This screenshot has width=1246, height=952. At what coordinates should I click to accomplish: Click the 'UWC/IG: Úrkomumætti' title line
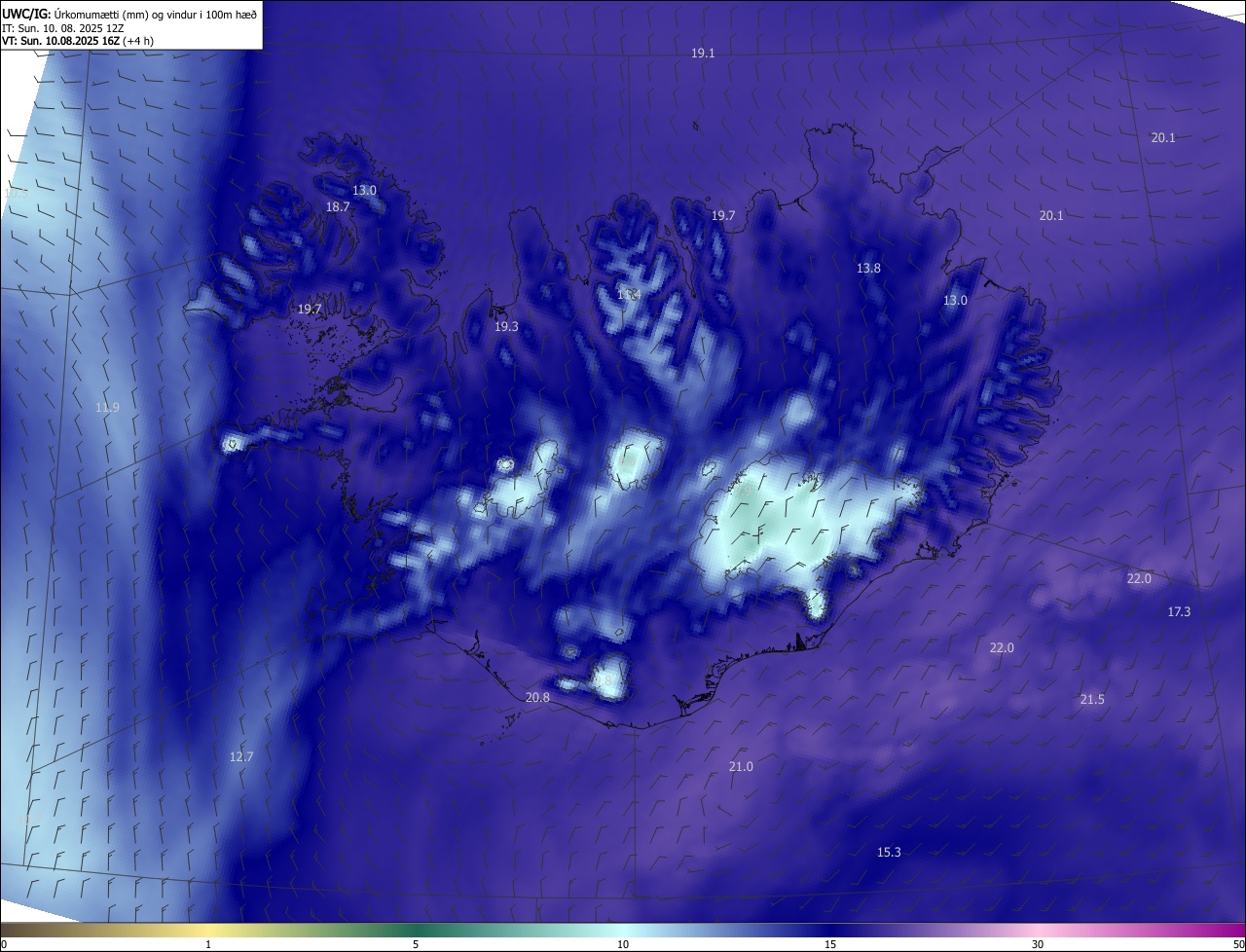pyautogui.click(x=129, y=15)
